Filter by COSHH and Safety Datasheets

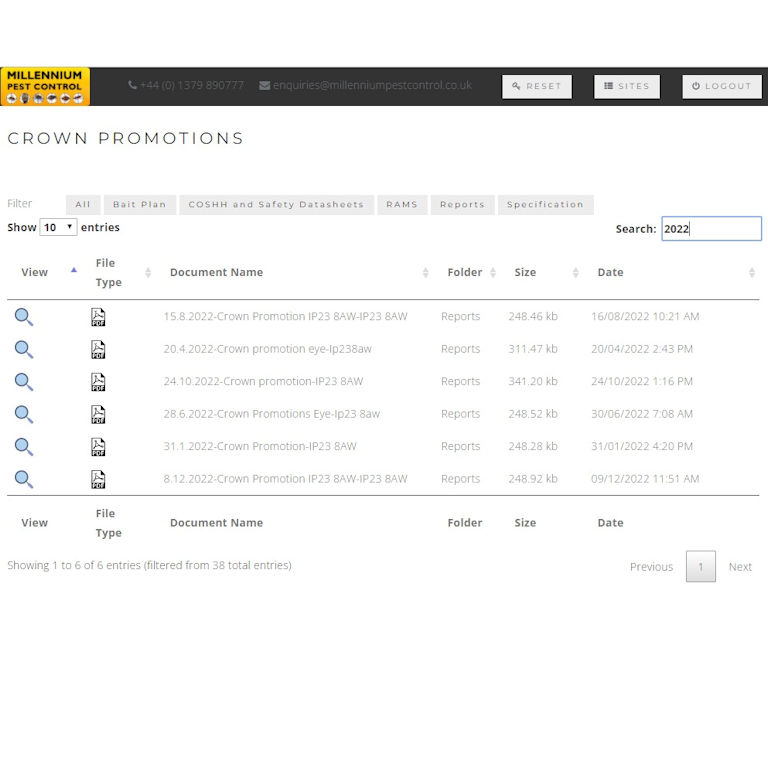tap(276, 205)
